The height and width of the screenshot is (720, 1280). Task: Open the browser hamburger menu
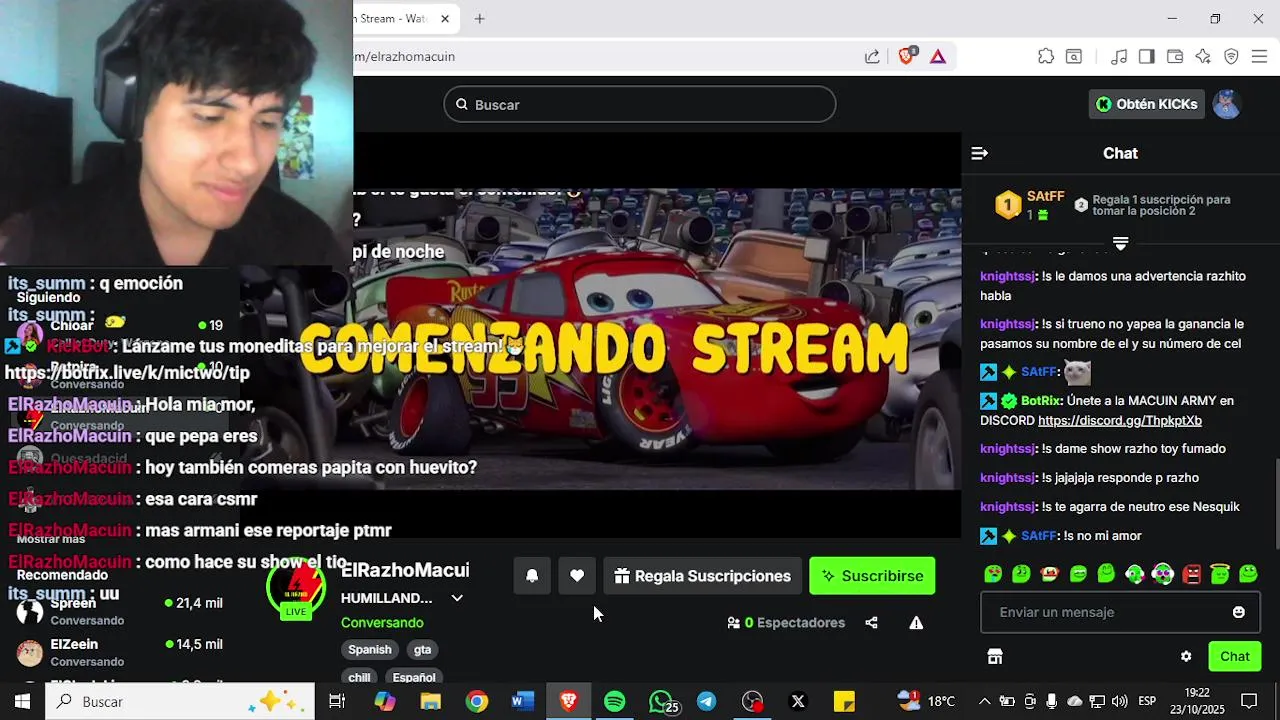click(x=1259, y=56)
